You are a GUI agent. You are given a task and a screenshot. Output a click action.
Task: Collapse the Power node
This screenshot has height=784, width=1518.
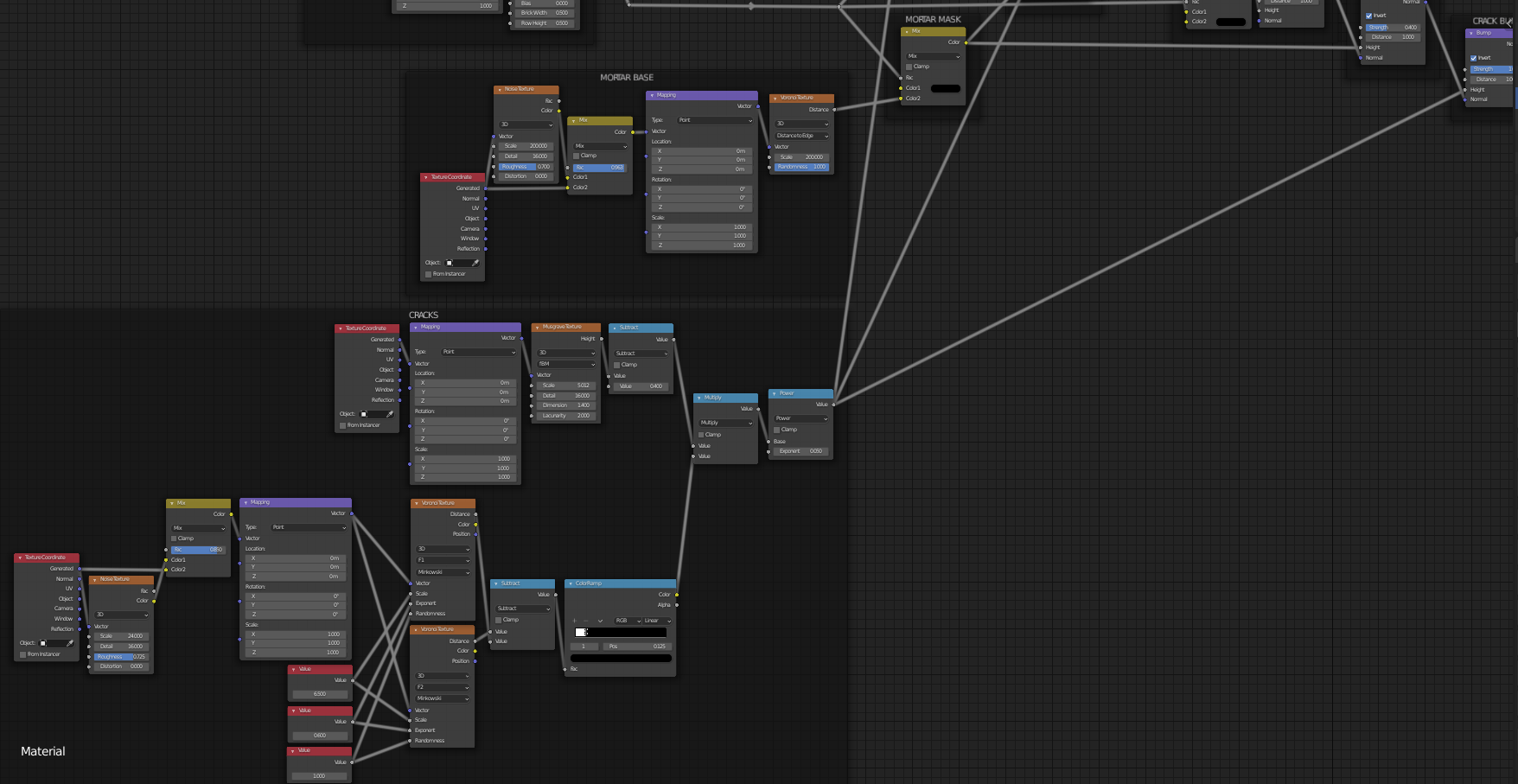[774, 393]
